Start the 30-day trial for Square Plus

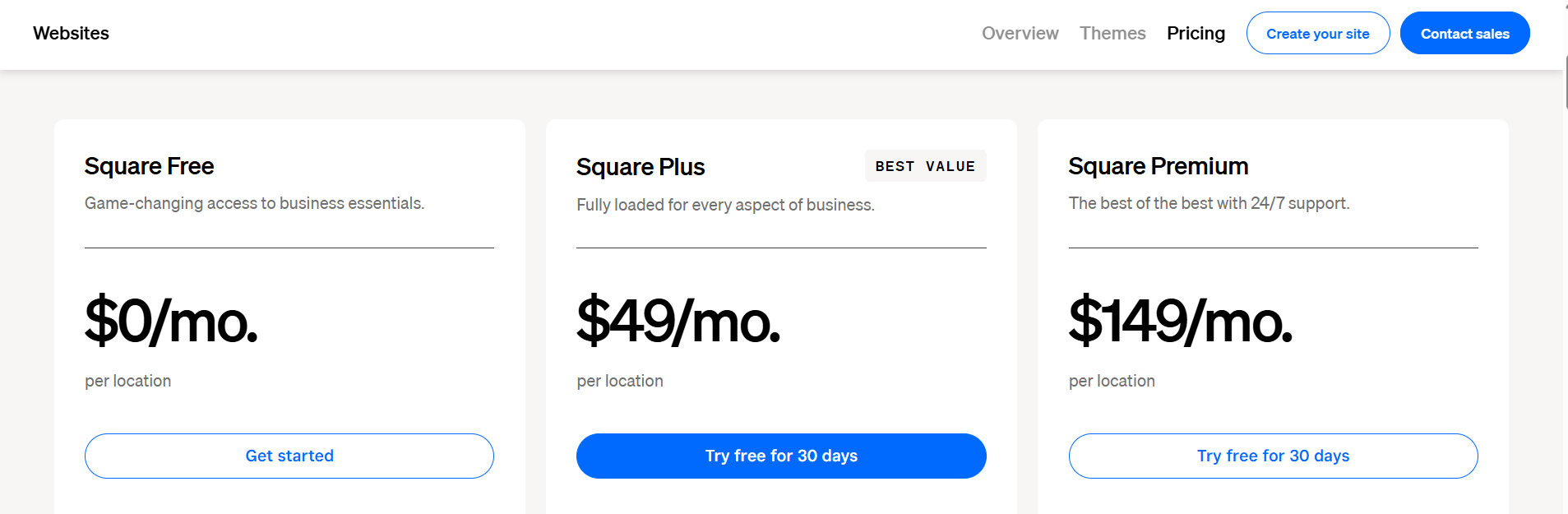coord(780,456)
